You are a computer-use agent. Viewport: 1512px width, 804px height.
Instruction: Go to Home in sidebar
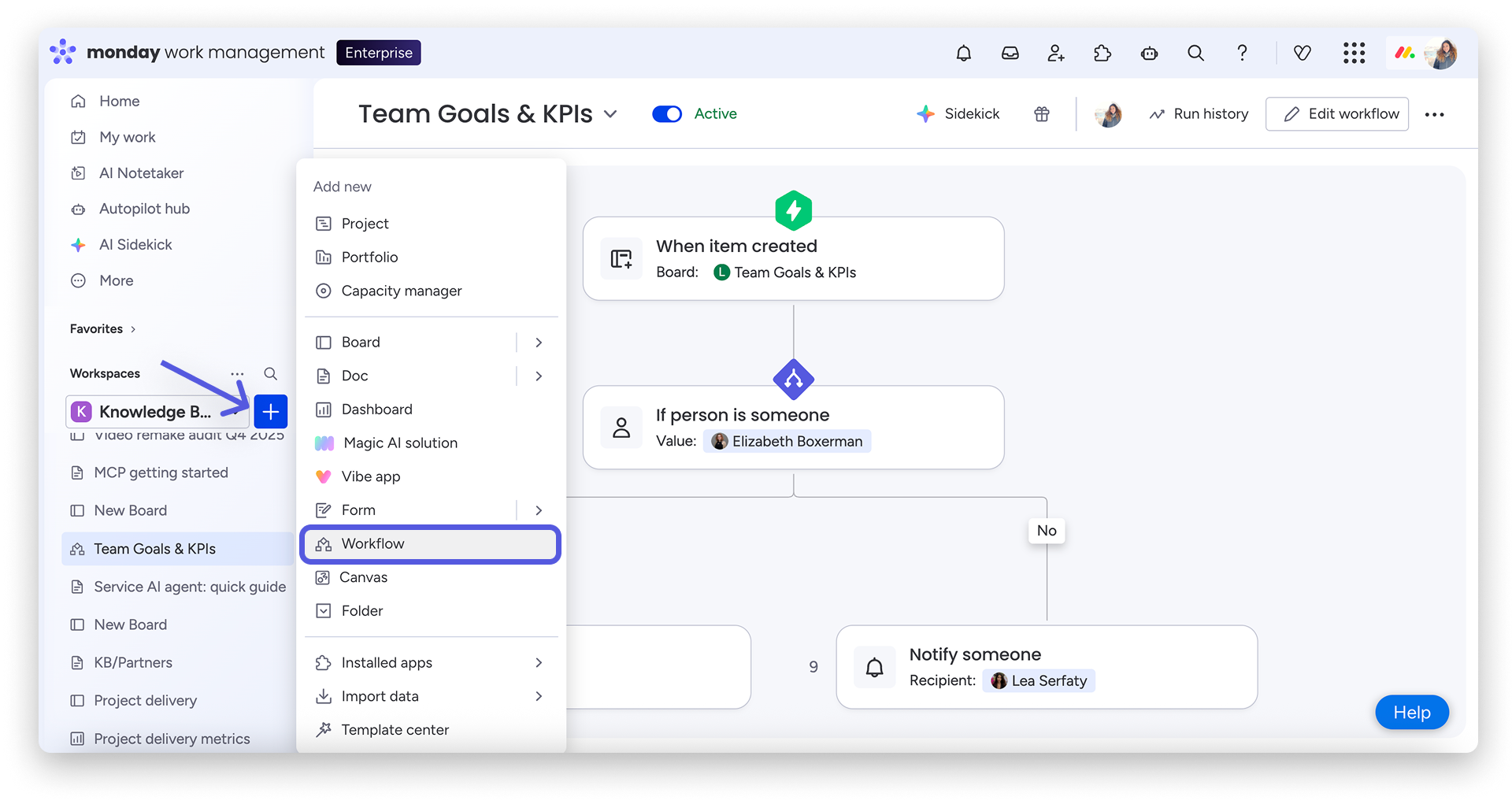tap(106, 102)
